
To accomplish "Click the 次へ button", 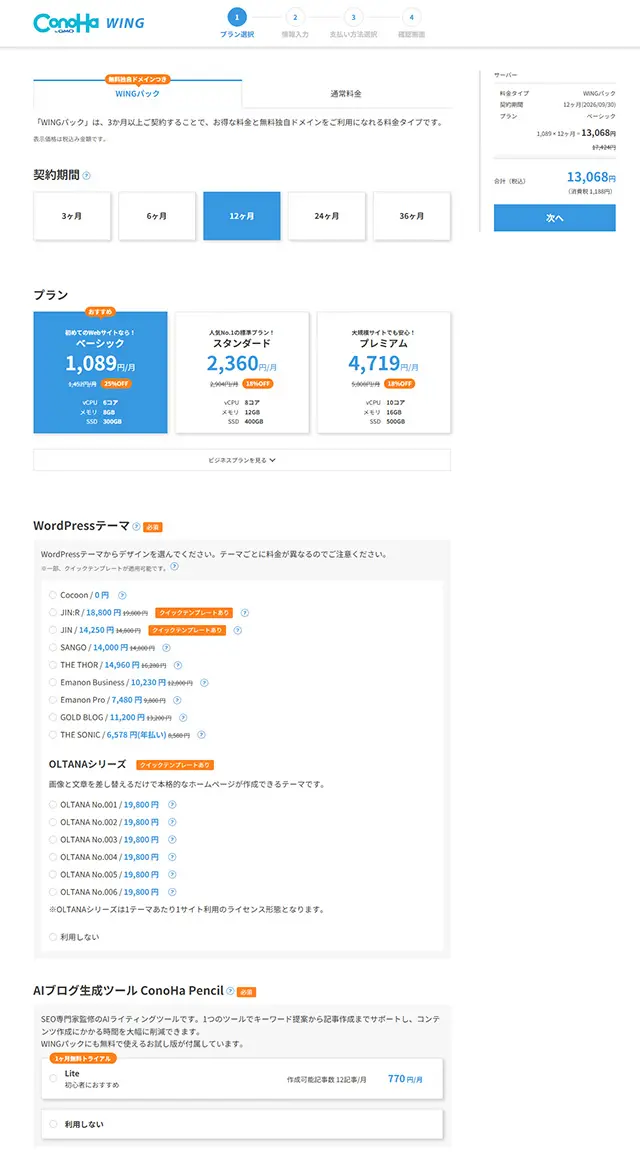I will [x=554, y=218].
